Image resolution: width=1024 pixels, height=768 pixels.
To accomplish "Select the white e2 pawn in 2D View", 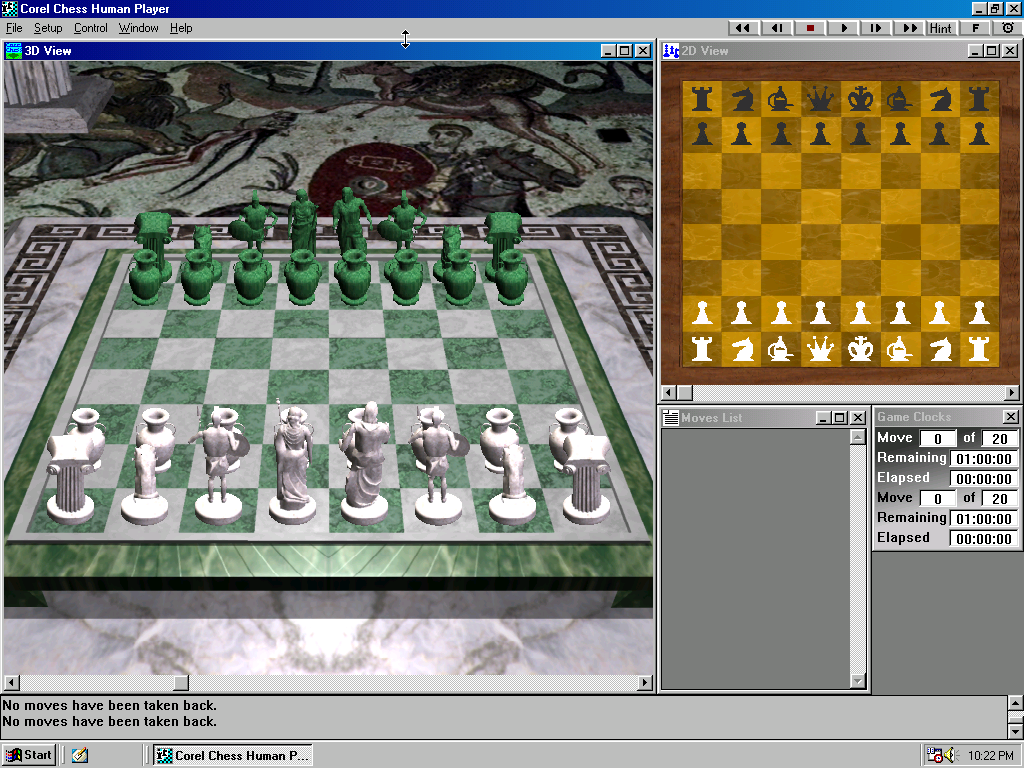I will pos(860,313).
